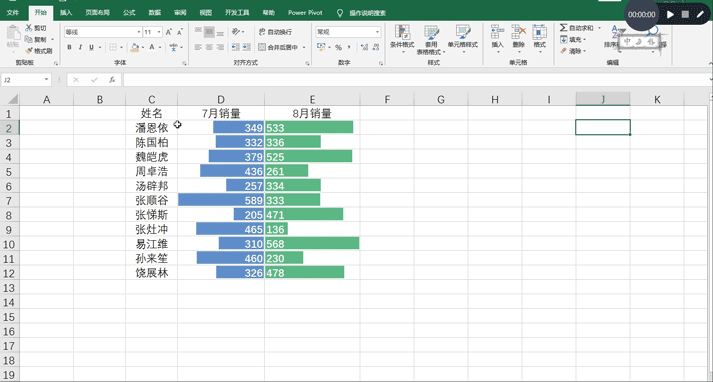
Task: Click the decrease indent icon
Action: 236,47
